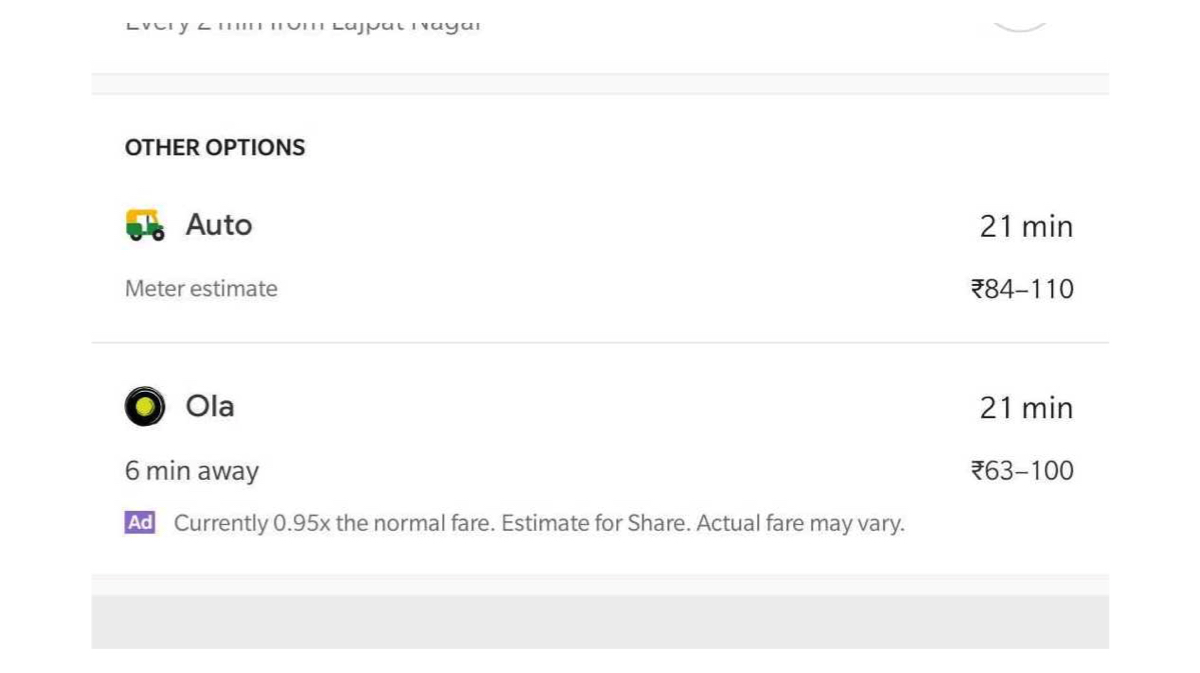Tap the green auto-rickshaw icon

coord(145,225)
